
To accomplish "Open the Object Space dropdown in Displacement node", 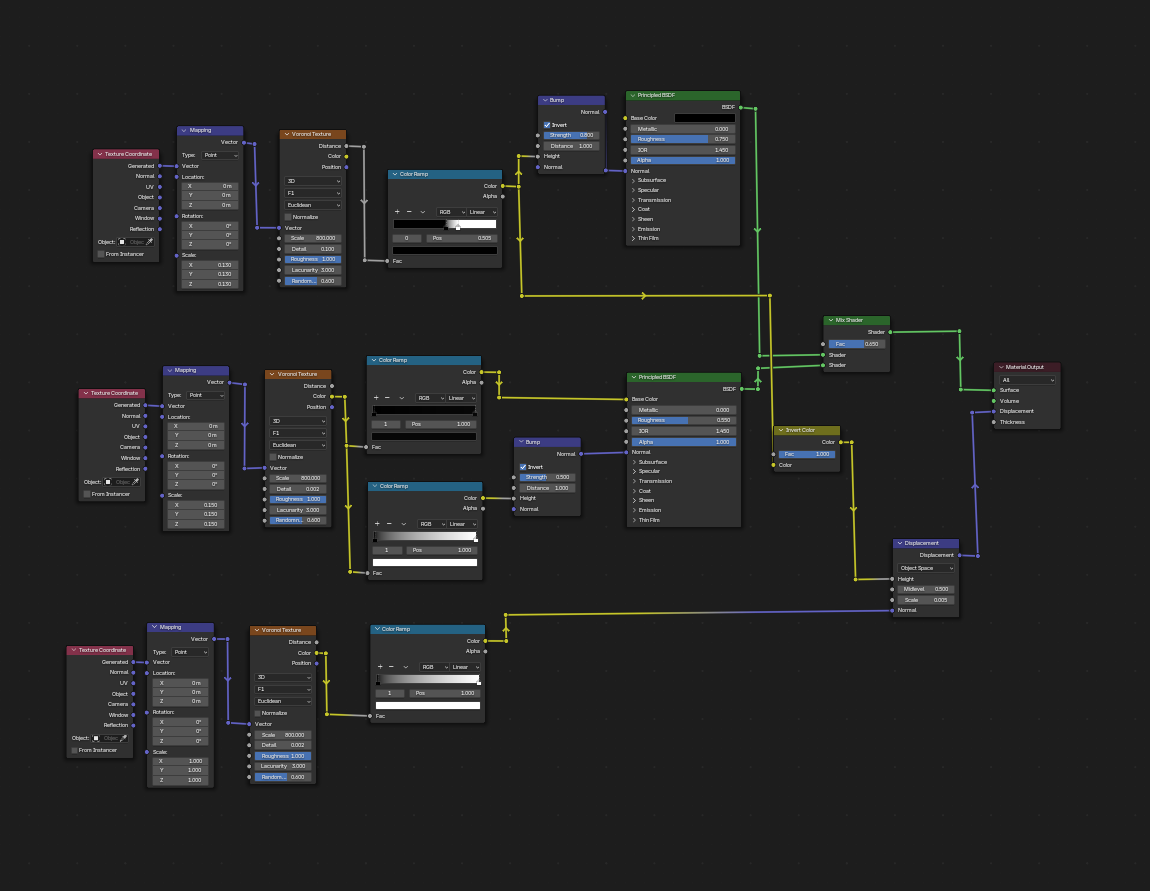I will click(925, 568).
